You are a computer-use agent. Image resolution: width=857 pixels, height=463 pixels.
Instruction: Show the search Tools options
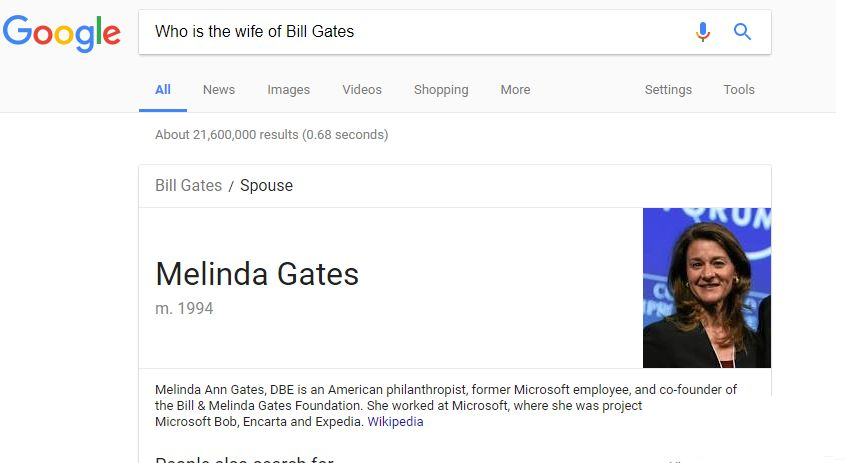pyautogui.click(x=739, y=90)
